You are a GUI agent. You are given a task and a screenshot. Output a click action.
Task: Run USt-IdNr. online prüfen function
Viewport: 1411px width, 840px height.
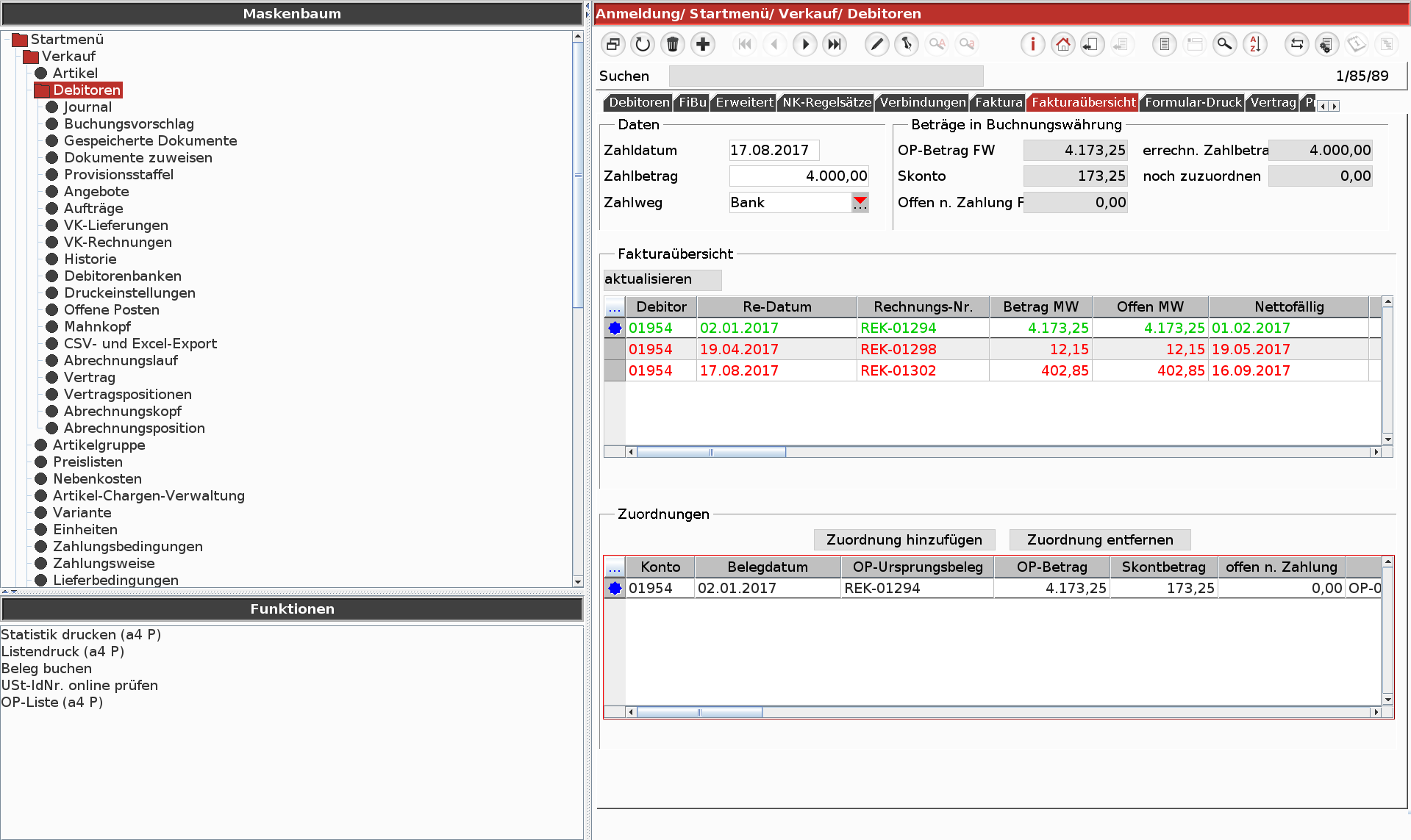point(79,685)
